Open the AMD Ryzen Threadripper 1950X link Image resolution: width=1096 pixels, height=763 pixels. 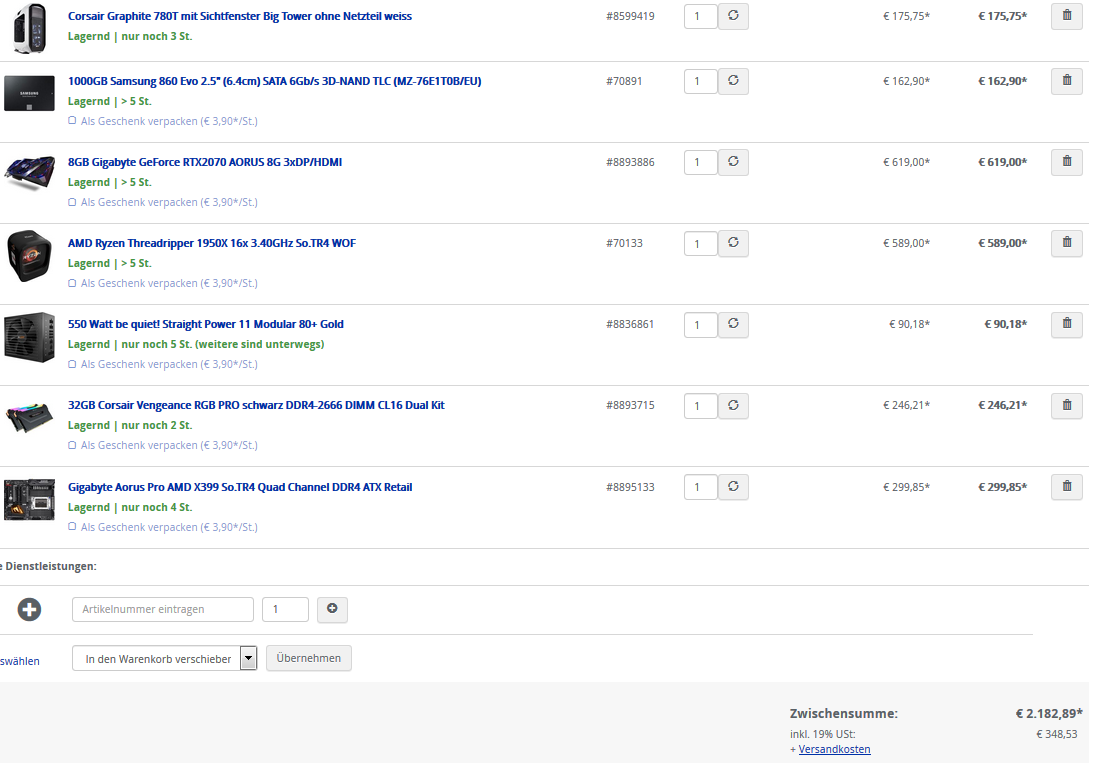coord(212,243)
